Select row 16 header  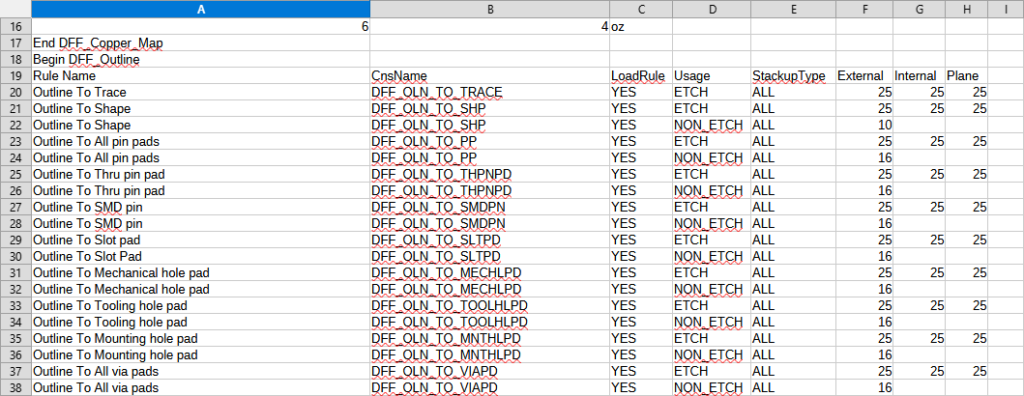point(16,26)
